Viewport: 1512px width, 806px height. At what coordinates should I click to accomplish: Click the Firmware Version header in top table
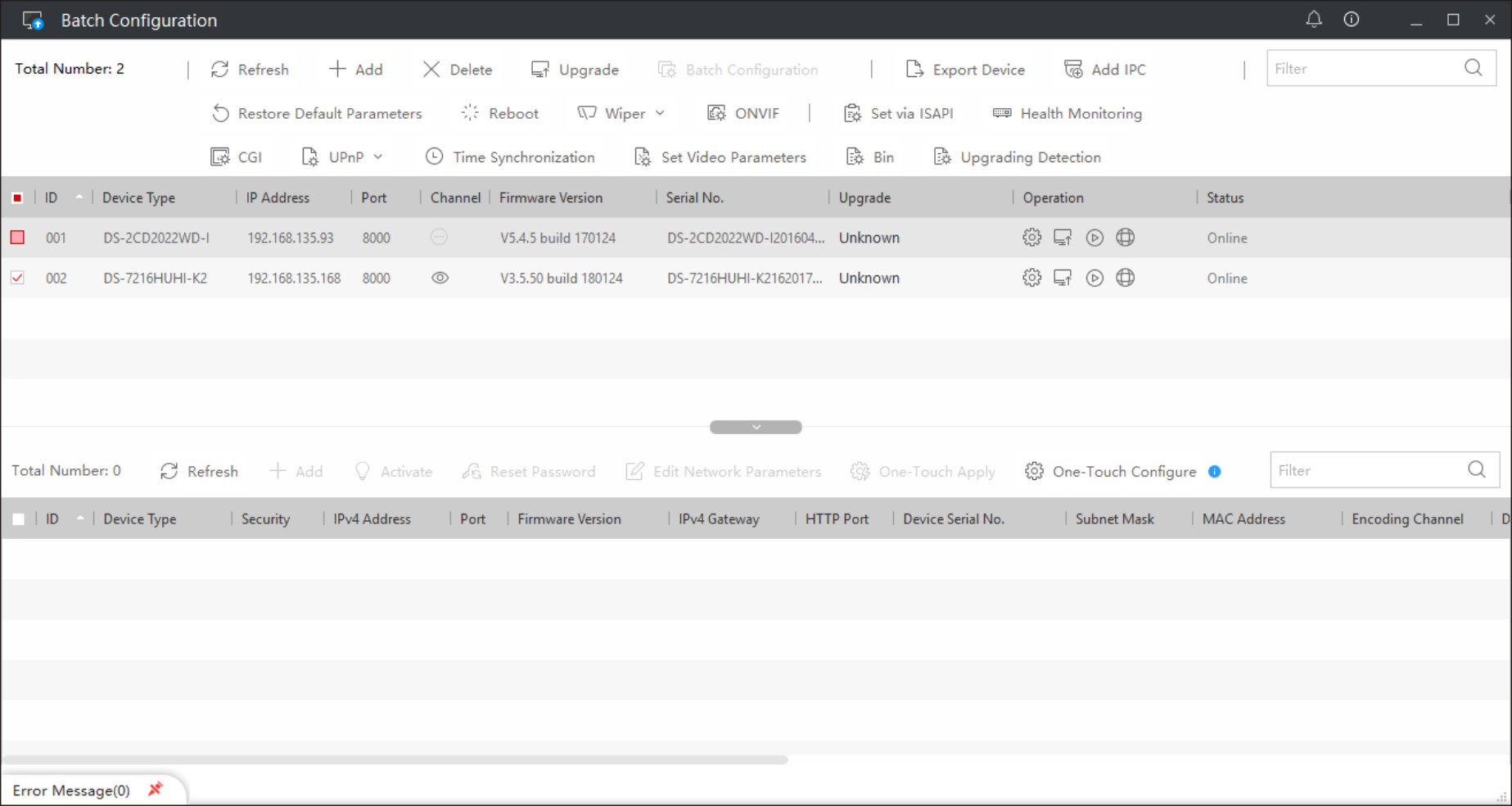point(551,197)
